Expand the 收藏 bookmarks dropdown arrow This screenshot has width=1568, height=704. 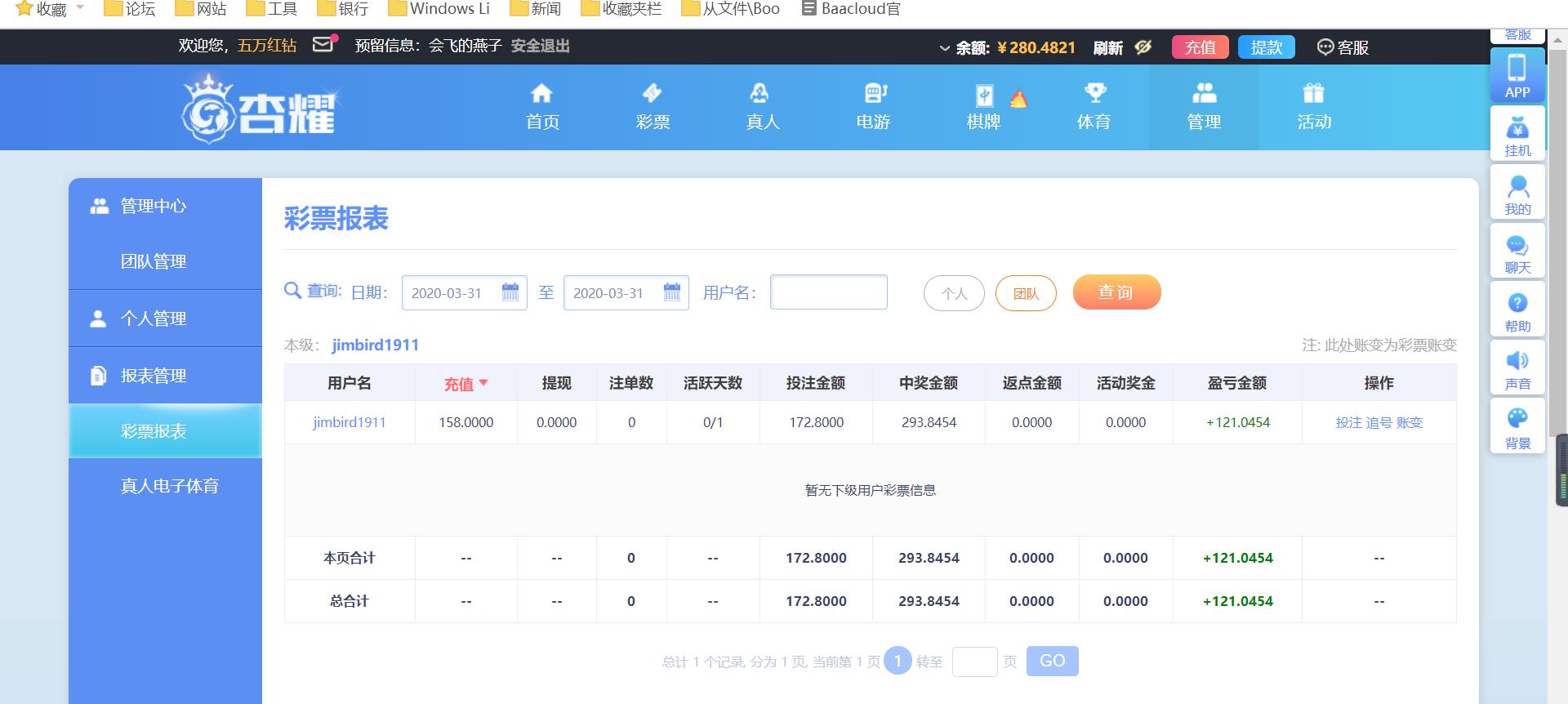[x=80, y=8]
